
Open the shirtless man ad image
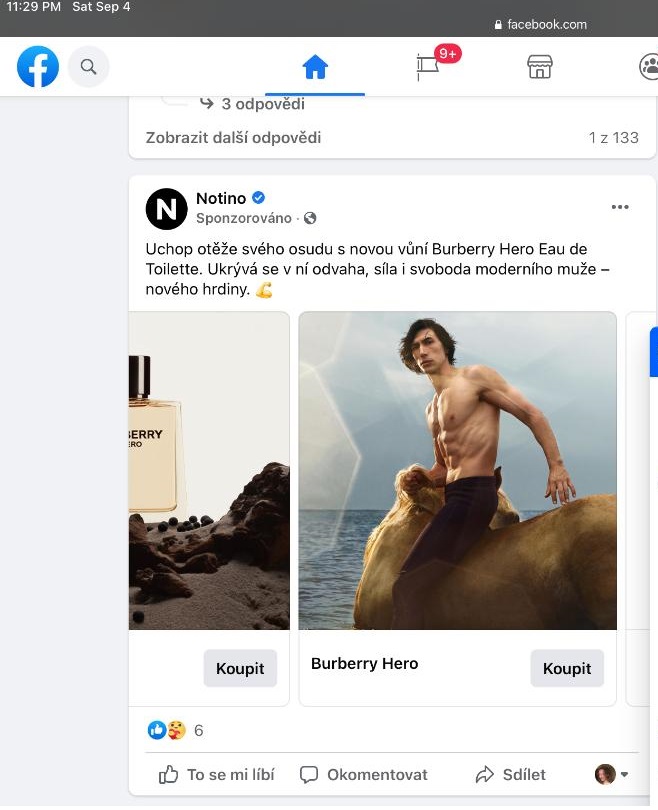(x=457, y=470)
